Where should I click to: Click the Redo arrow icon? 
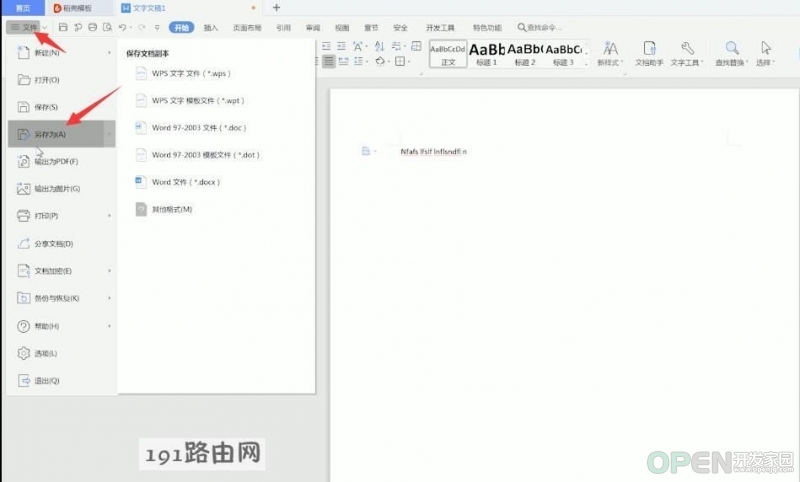point(141,27)
